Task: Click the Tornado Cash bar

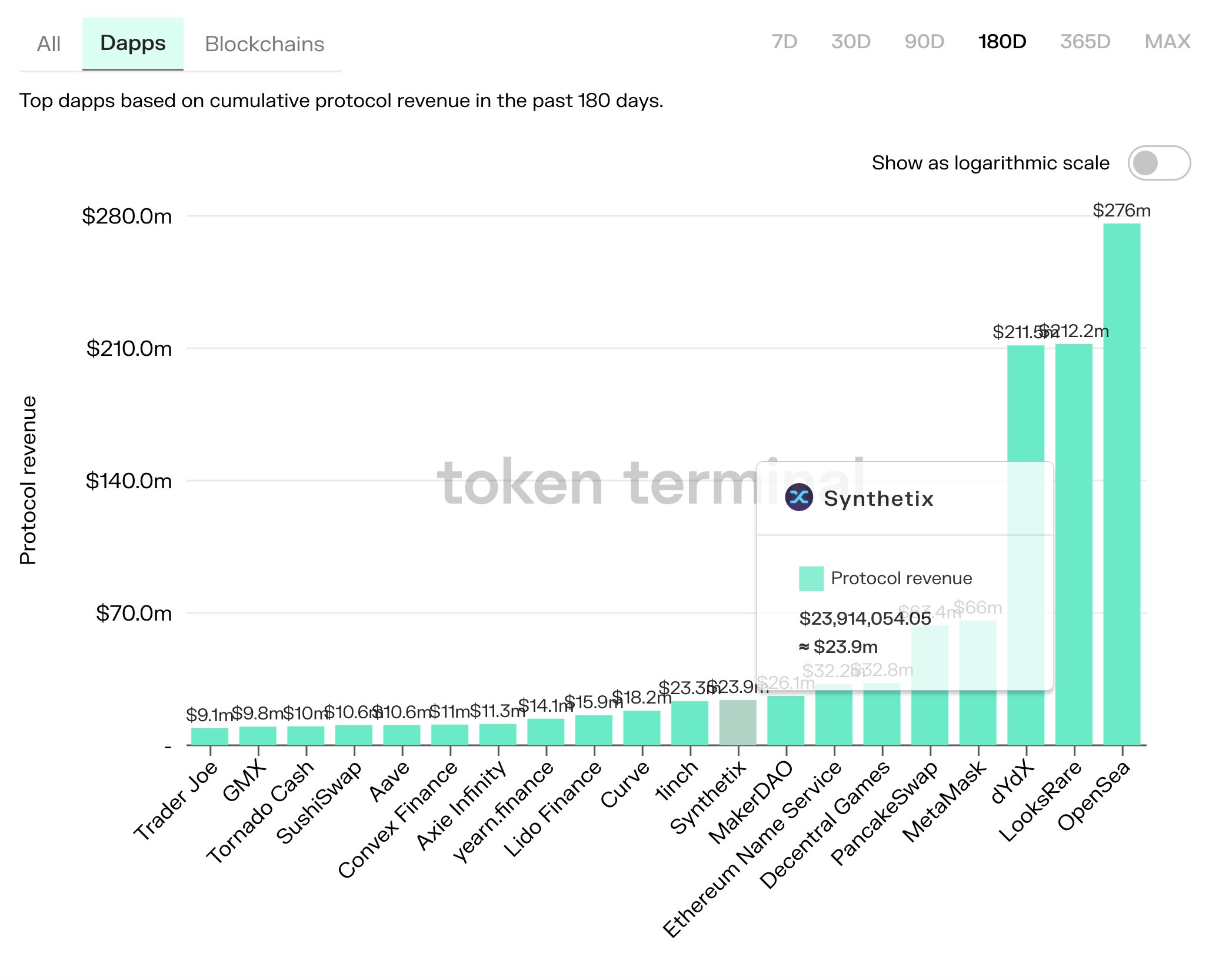Action: tap(306, 736)
